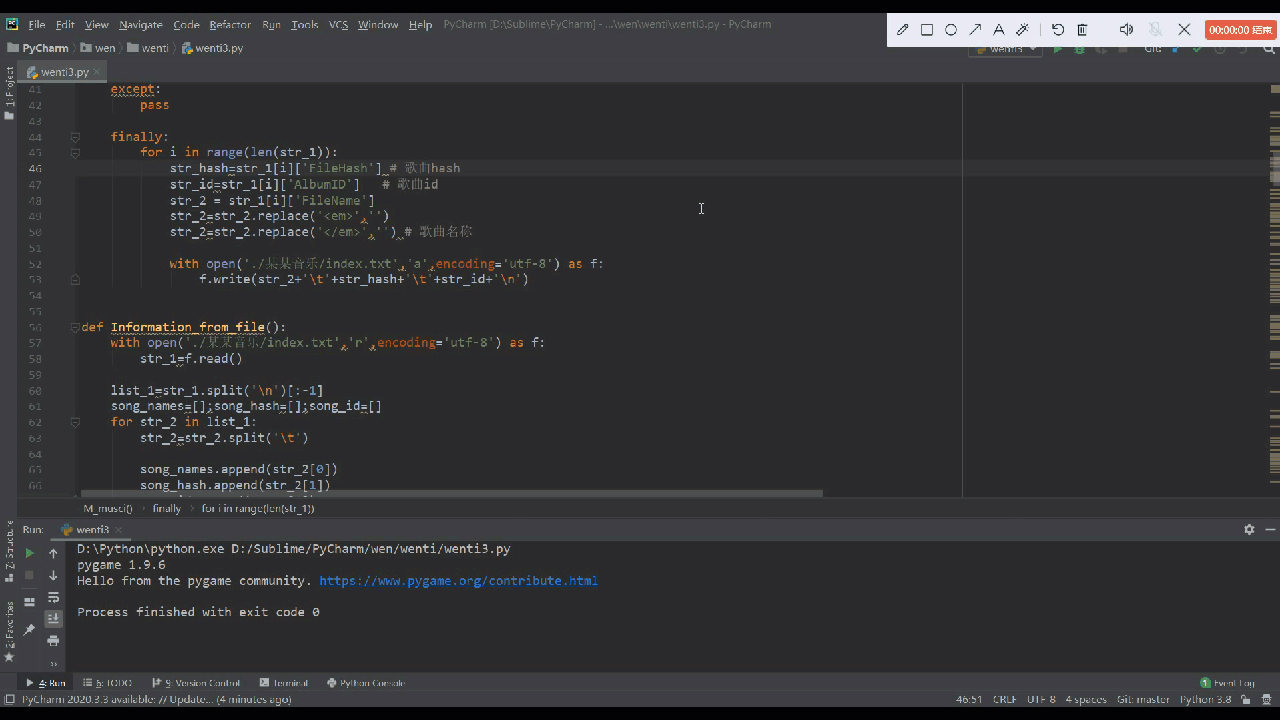This screenshot has height=720, width=1280.
Task: Print console output with printer icon
Action: coord(53,641)
